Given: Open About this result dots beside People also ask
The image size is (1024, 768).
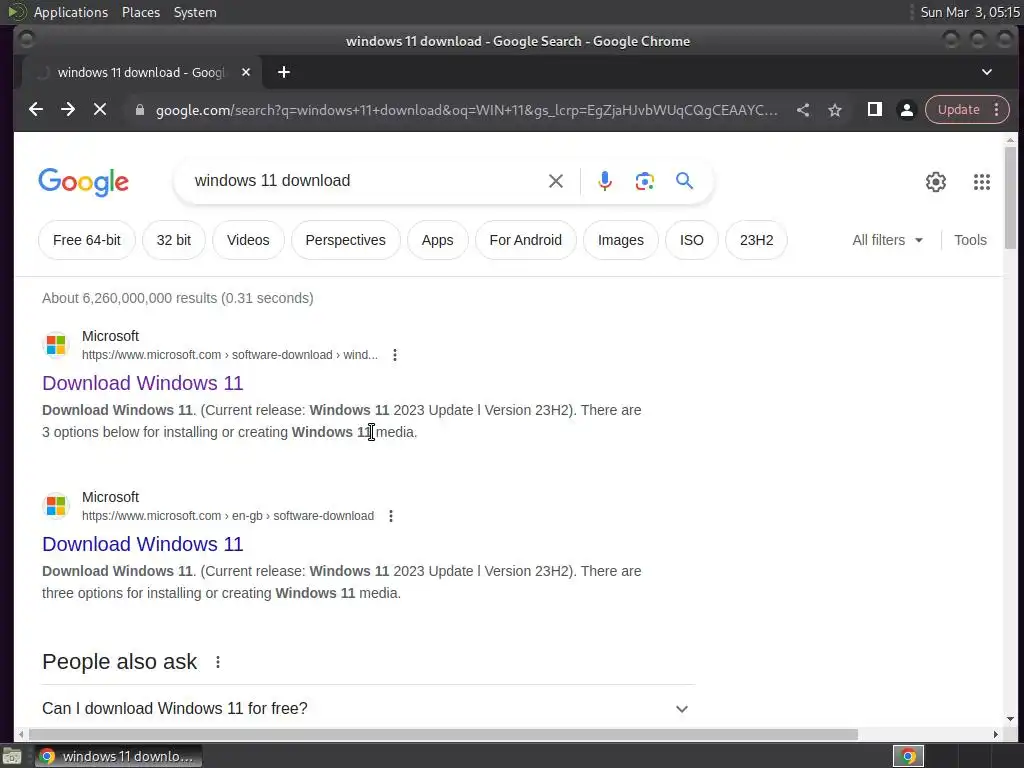Looking at the screenshot, I should (x=217, y=662).
